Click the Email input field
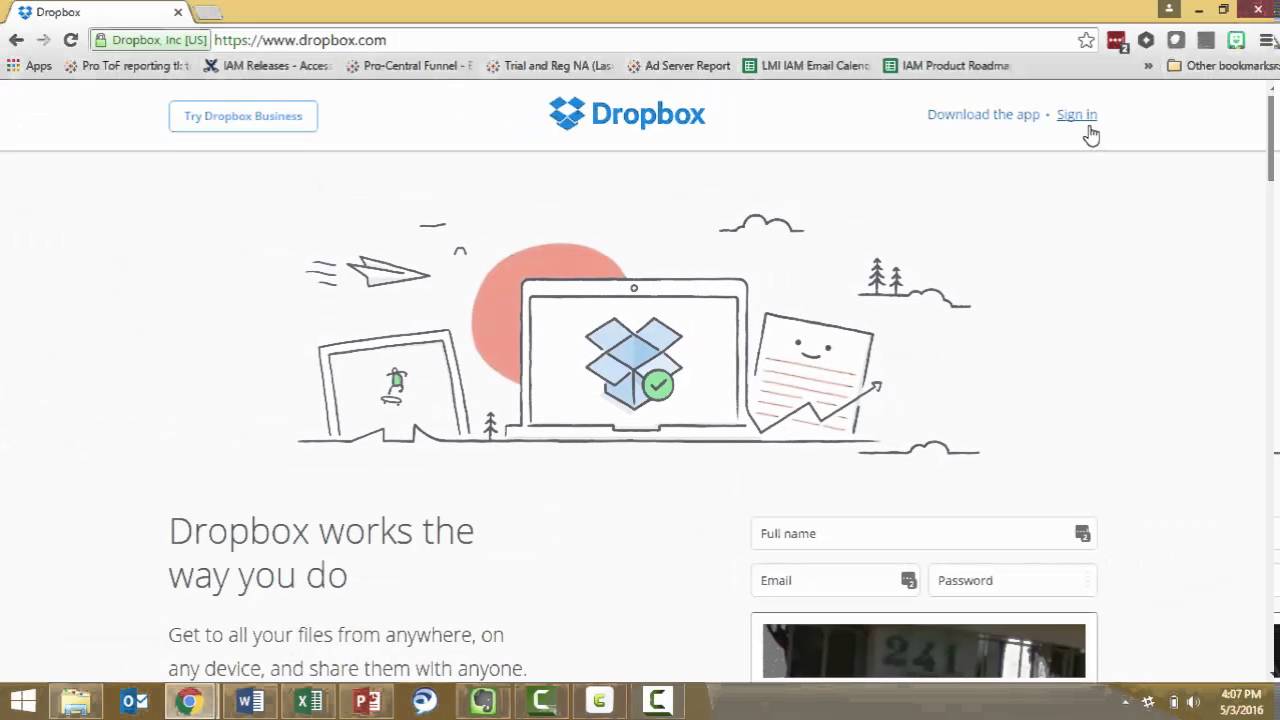 pos(835,580)
